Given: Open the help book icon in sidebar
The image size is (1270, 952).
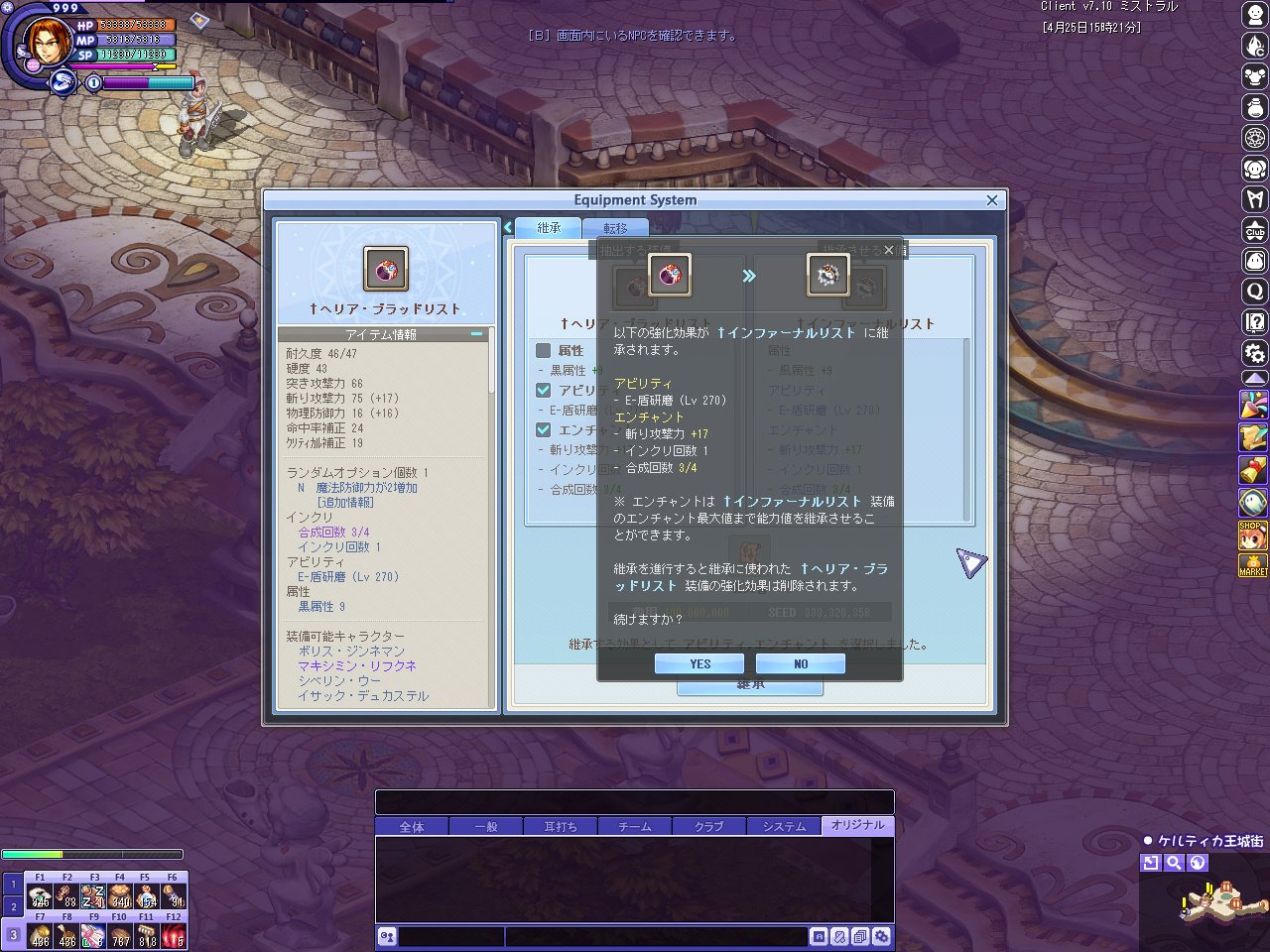Looking at the screenshot, I should (1255, 322).
